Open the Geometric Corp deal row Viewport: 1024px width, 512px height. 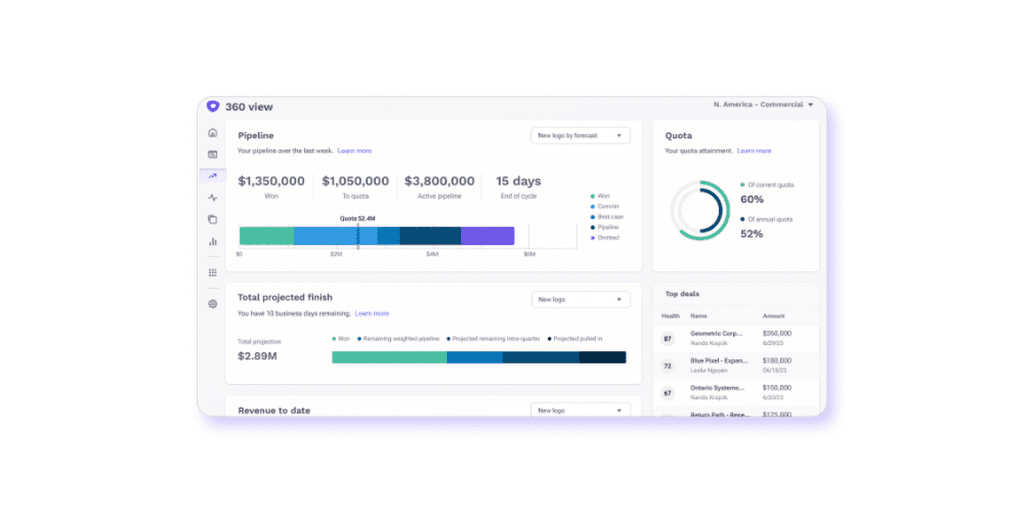pos(735,338)
